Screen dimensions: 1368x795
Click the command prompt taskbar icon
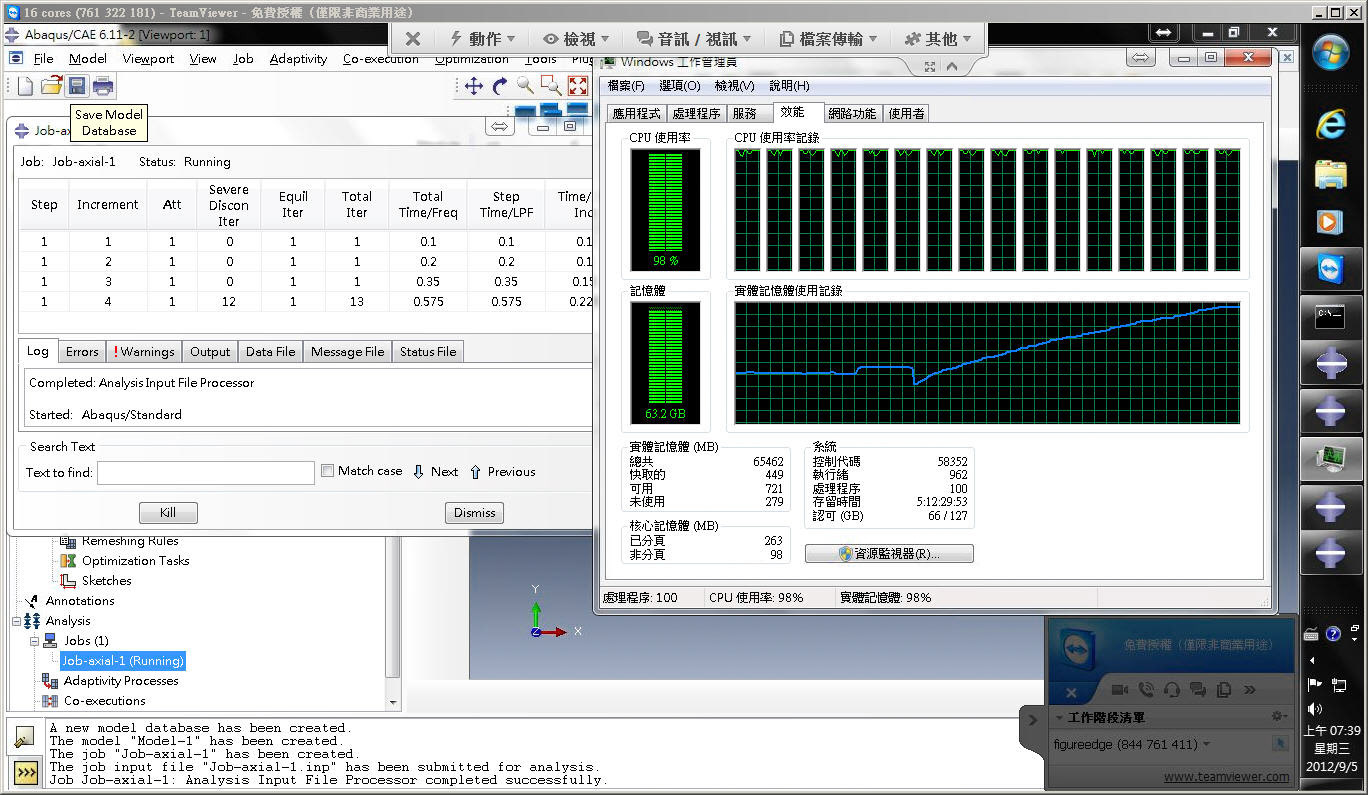(x=1330, y=317)
